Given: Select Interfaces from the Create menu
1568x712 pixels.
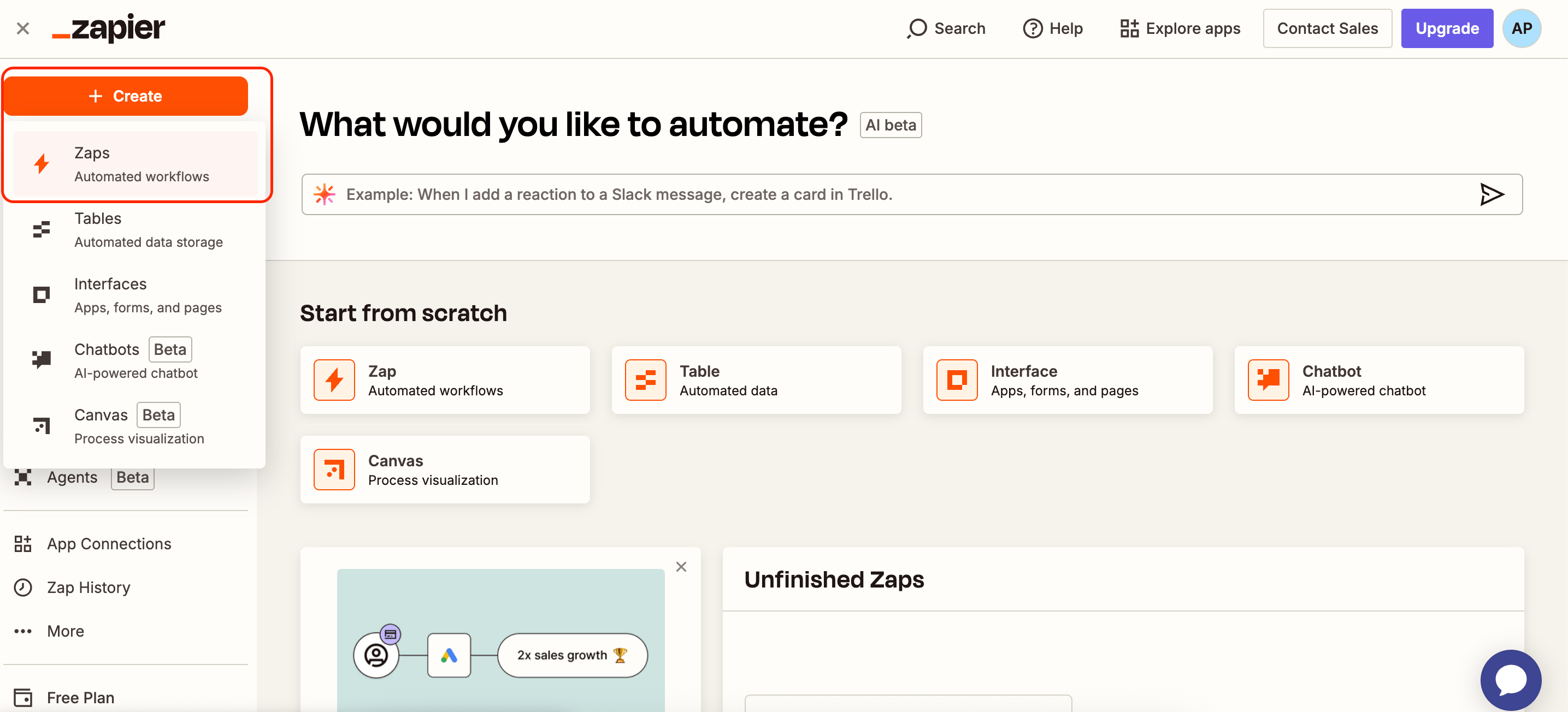Looking at the screenshot, I should point(135,296).
